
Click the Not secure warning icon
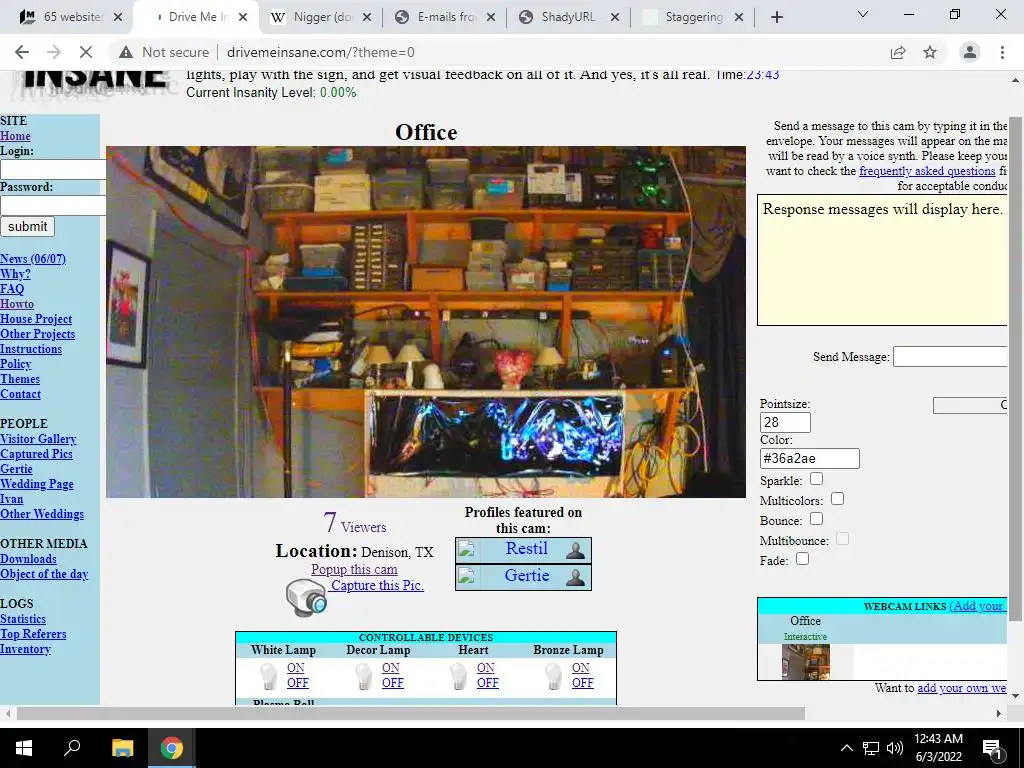(126, 52)
